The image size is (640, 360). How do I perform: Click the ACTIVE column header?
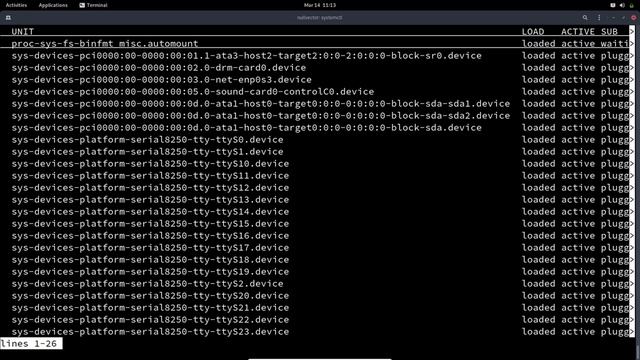click(x=578, y=31)
